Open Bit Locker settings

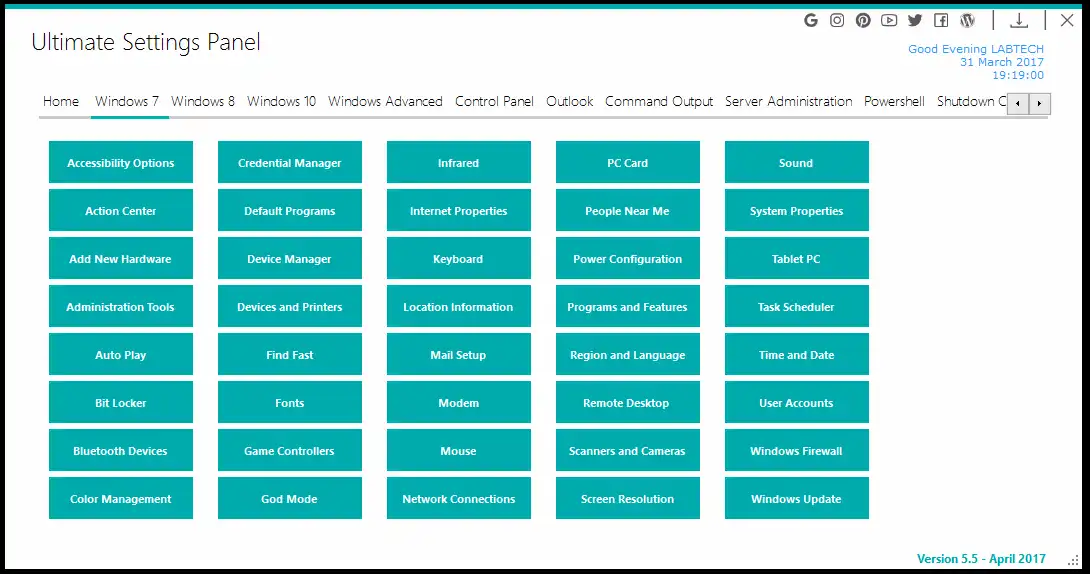(x=121, y=402)
